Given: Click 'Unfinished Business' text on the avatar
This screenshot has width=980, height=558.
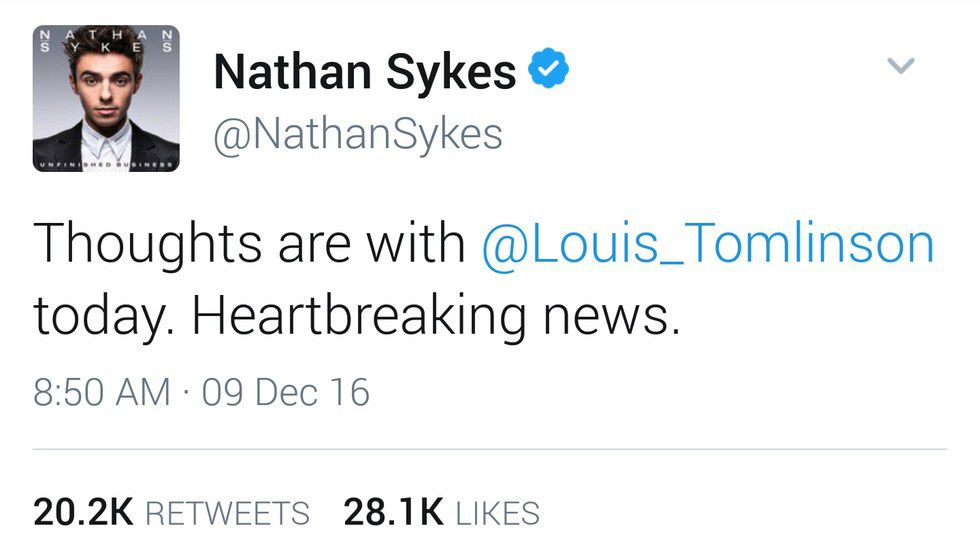Looking at the screenshot, I should point(107,163).
